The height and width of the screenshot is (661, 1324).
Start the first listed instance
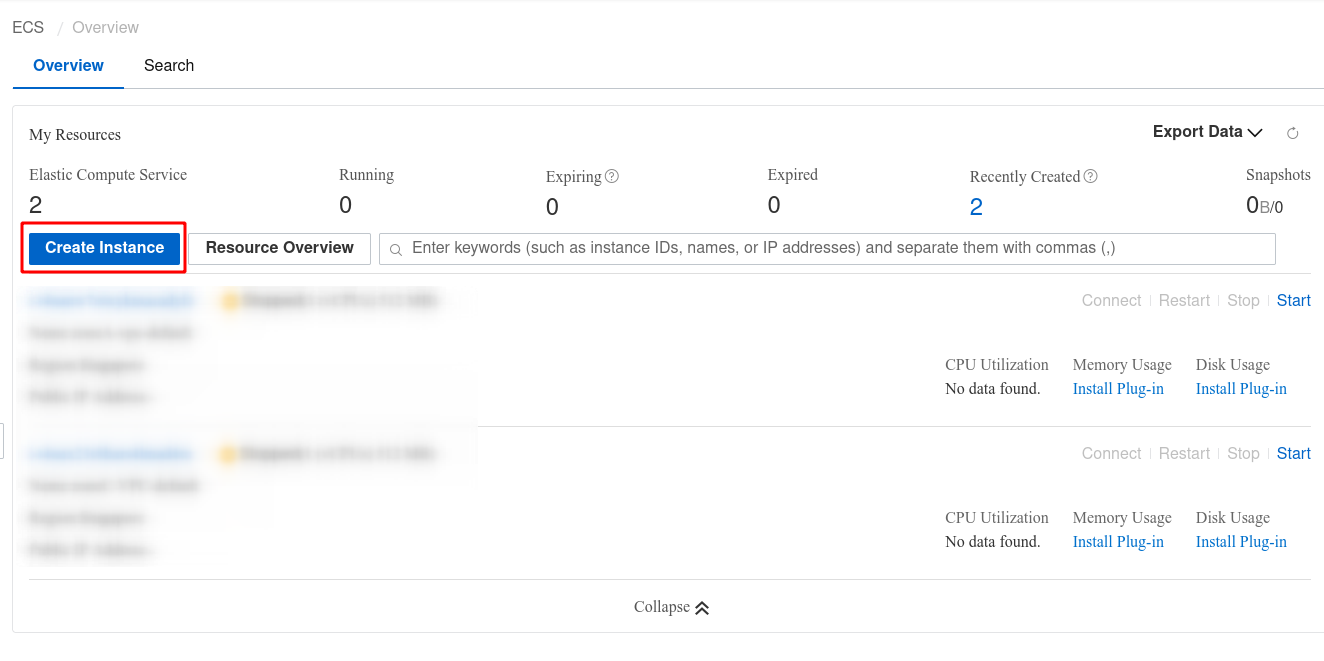[1293, 301]
